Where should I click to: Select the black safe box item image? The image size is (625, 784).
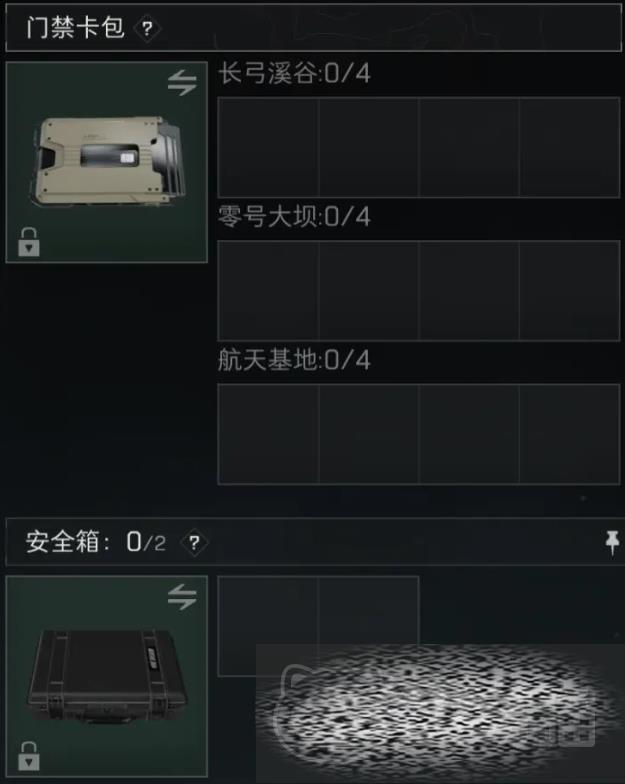pos(108,677)
